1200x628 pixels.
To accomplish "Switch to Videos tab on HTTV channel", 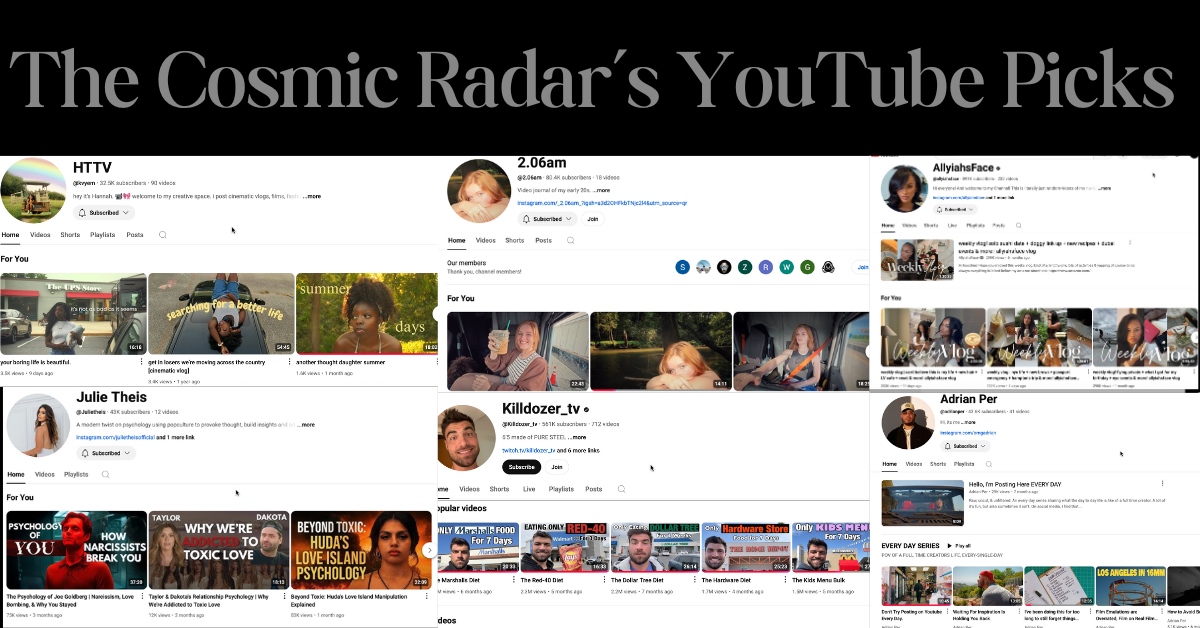I will pyautogui.click(x=40, y=235).
